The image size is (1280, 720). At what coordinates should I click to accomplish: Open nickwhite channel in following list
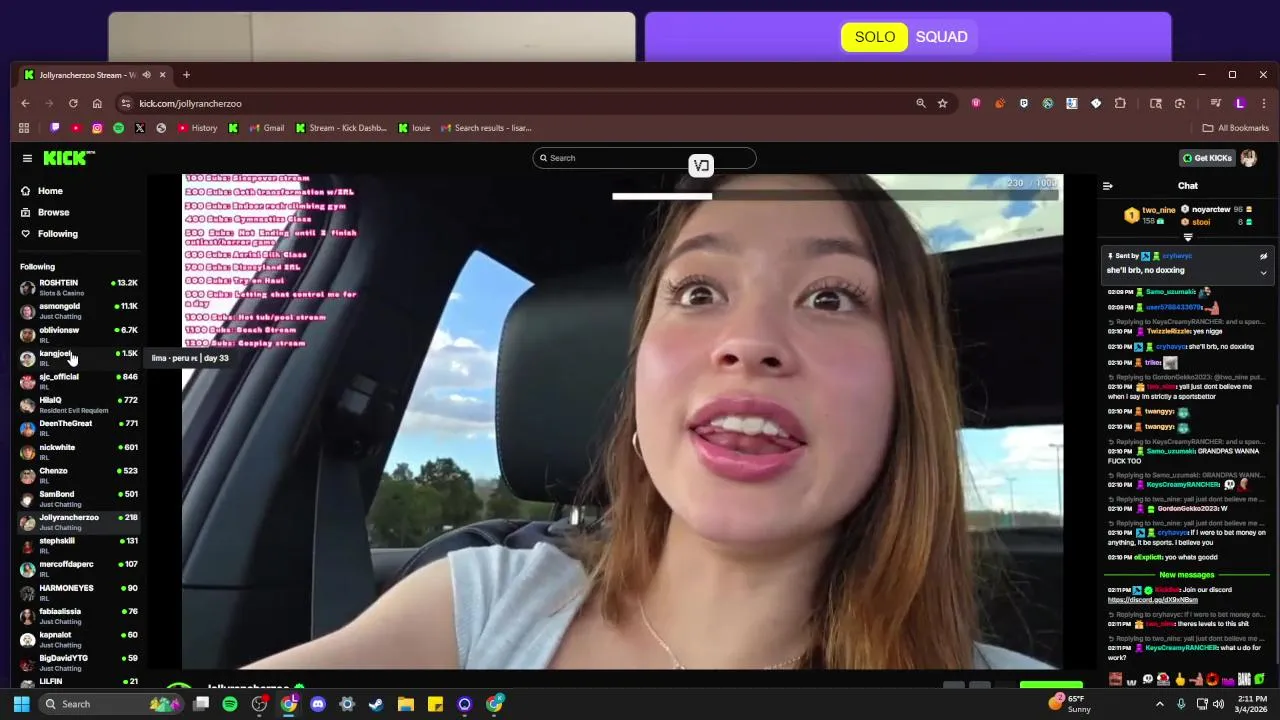(x=79, y=452)
